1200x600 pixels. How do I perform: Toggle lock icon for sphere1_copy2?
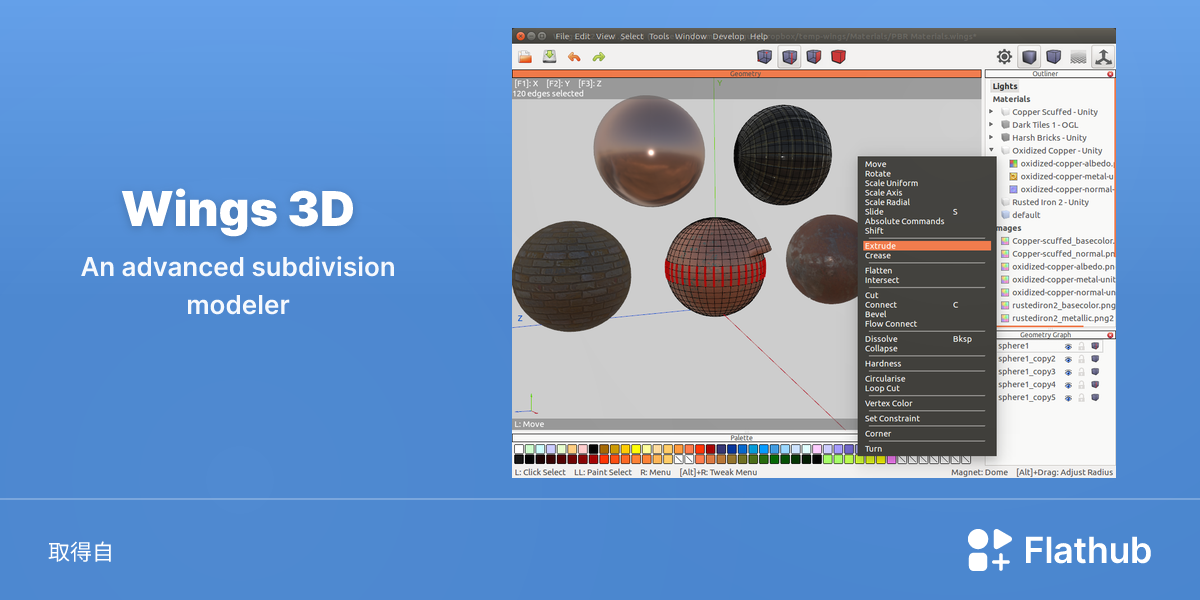coord(1081,359)
